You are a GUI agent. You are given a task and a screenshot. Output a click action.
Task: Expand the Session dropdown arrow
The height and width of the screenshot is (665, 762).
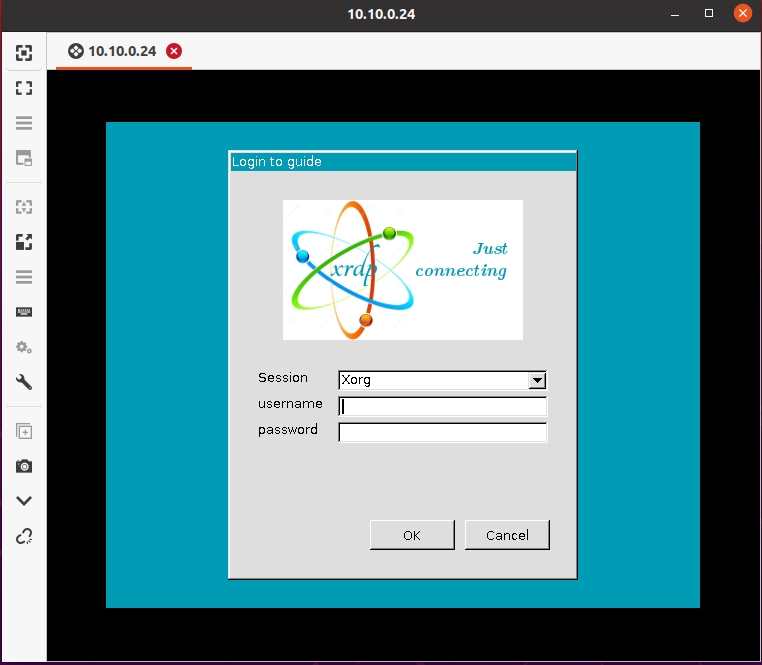click(x=537, y=380)
